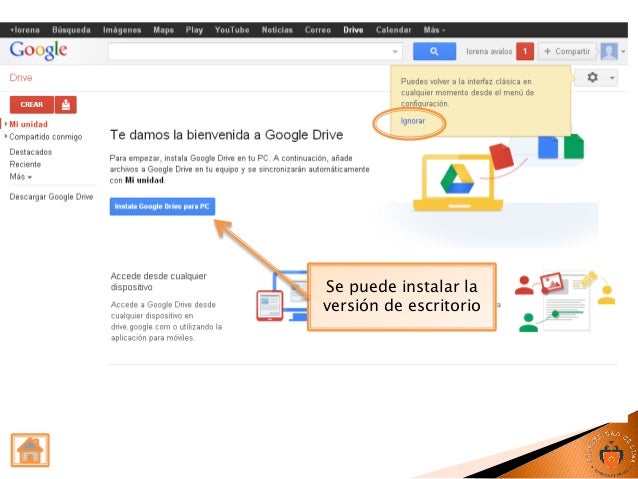
Task: Click the lorena avalos account name
Action: tap(489, 51)
